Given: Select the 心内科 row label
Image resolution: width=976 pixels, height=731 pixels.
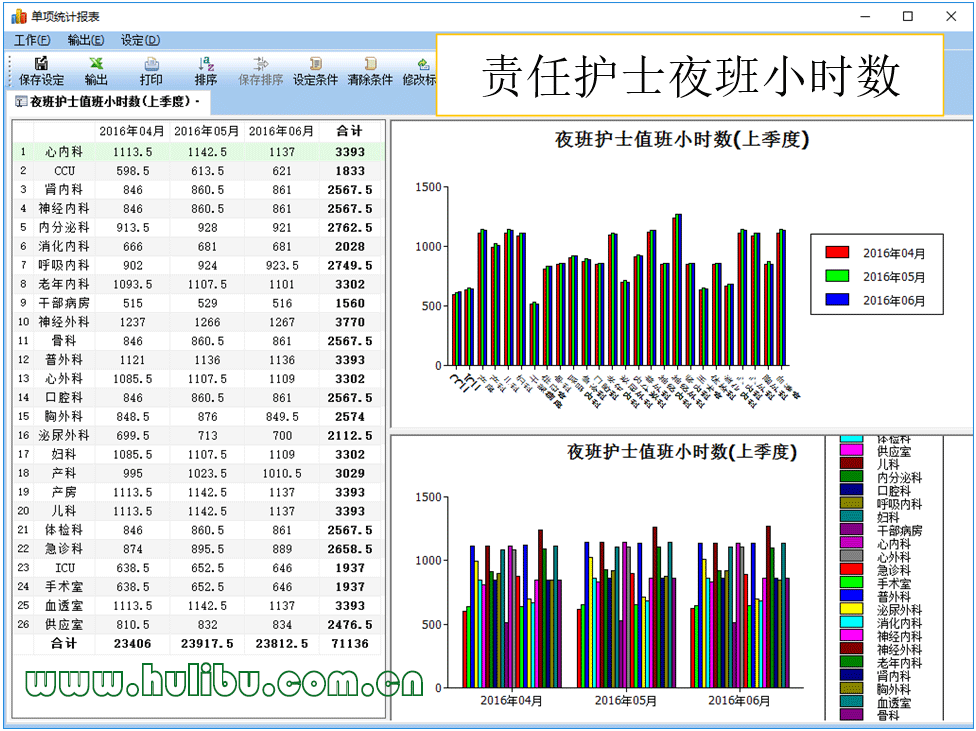Looking at the screenshot, I should tap(63, 152).
